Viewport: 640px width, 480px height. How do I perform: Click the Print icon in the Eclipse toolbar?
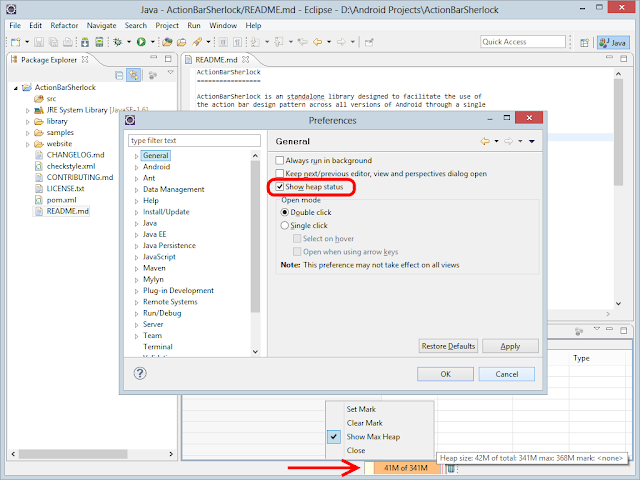click(68, 42)
